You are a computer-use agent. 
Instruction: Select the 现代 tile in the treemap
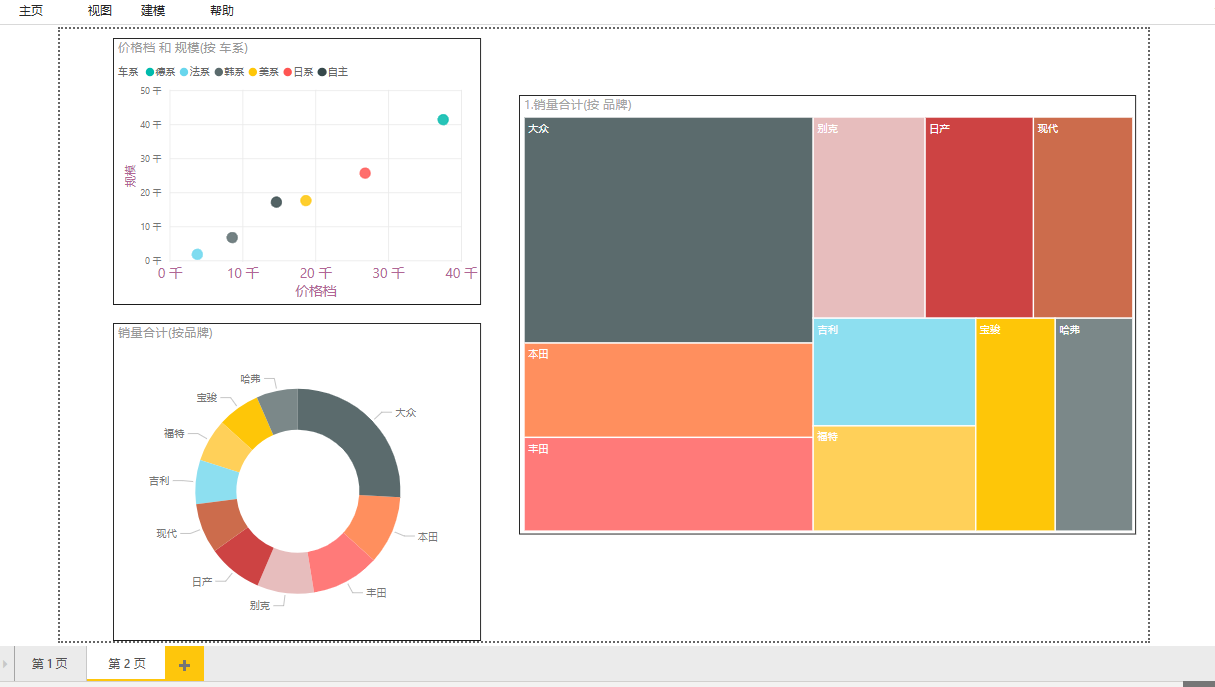[x=1083, y=218]
